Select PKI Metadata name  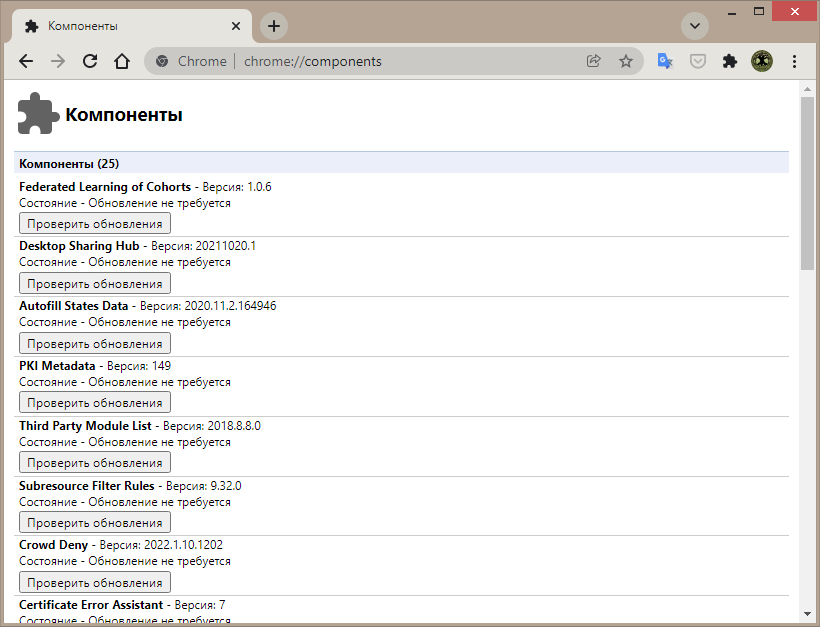point(58,366)
